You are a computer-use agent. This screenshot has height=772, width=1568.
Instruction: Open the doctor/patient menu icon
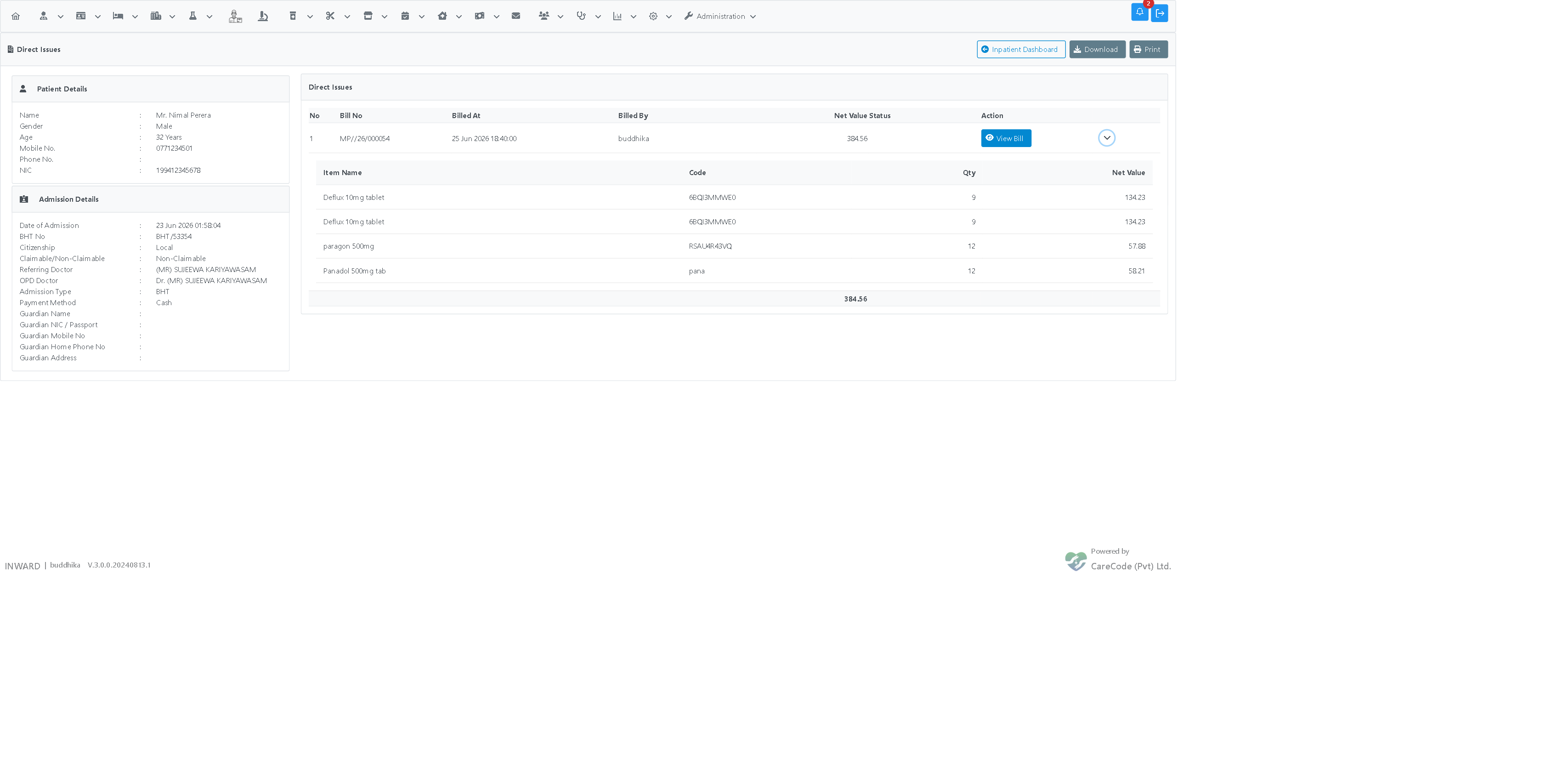point(43,17)
